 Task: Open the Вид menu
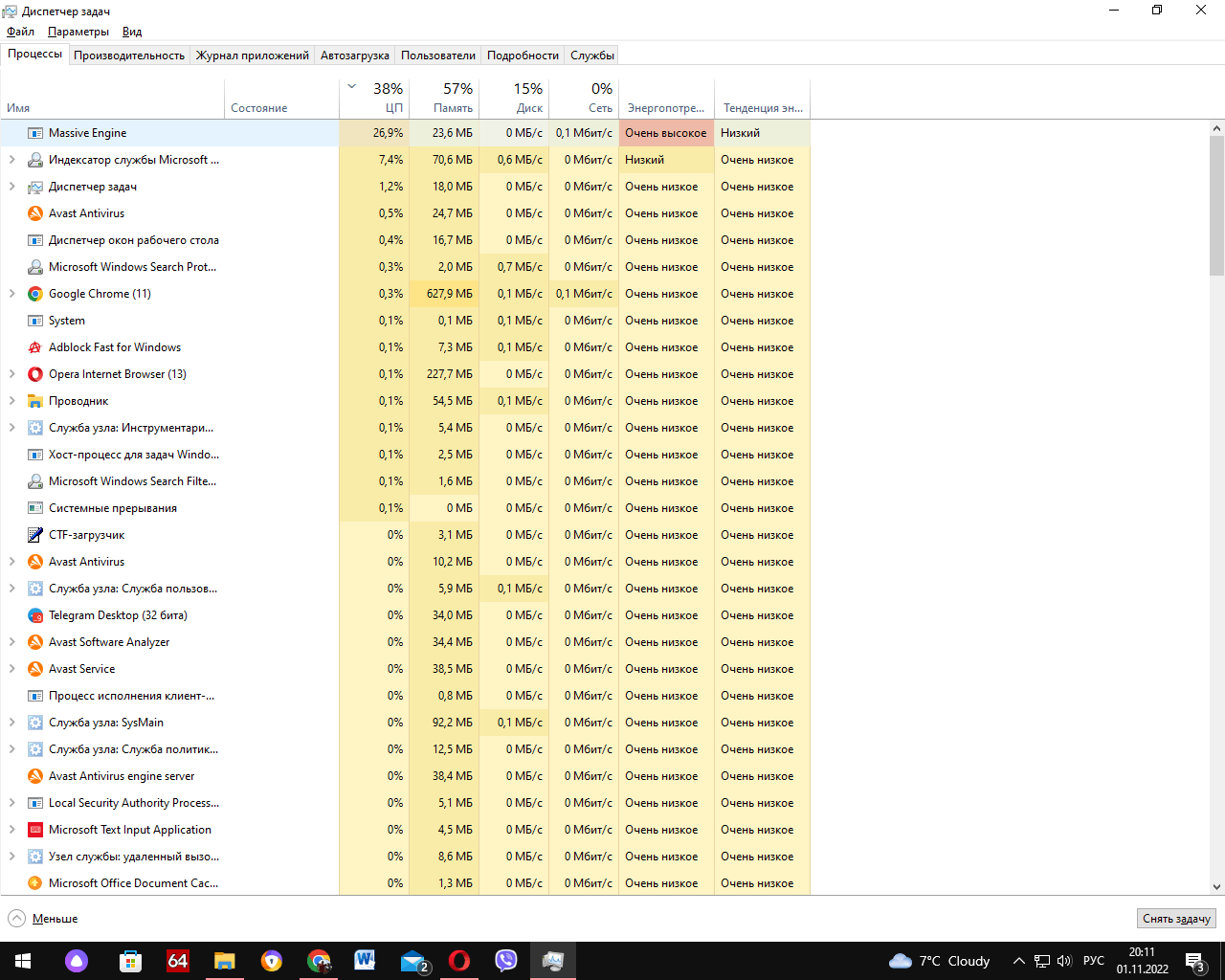point(132,32)
